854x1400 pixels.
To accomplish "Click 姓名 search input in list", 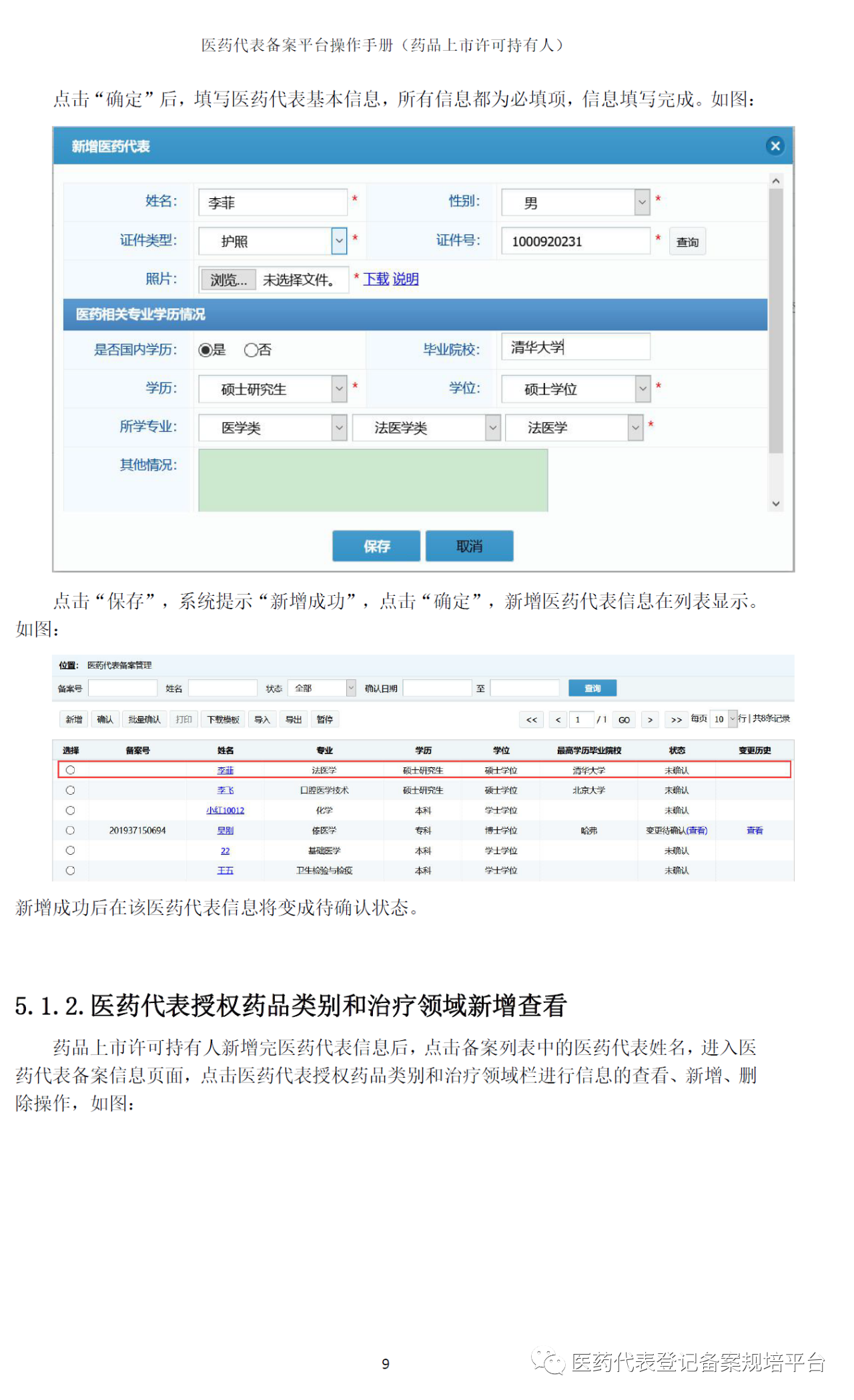I will click(x=223, y=688).
